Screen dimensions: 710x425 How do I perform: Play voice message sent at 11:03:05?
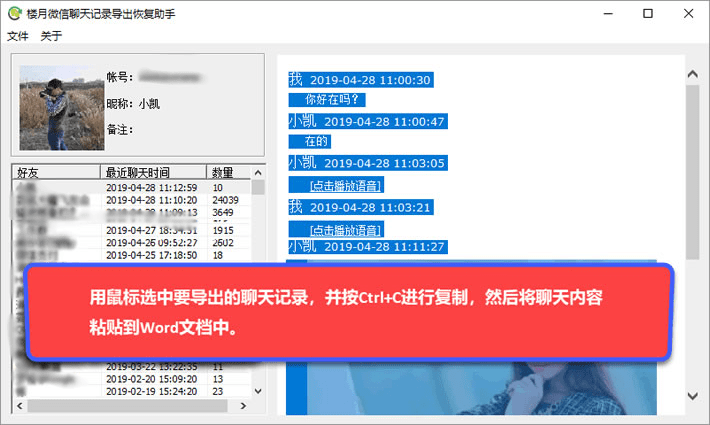tap(345, 186)
